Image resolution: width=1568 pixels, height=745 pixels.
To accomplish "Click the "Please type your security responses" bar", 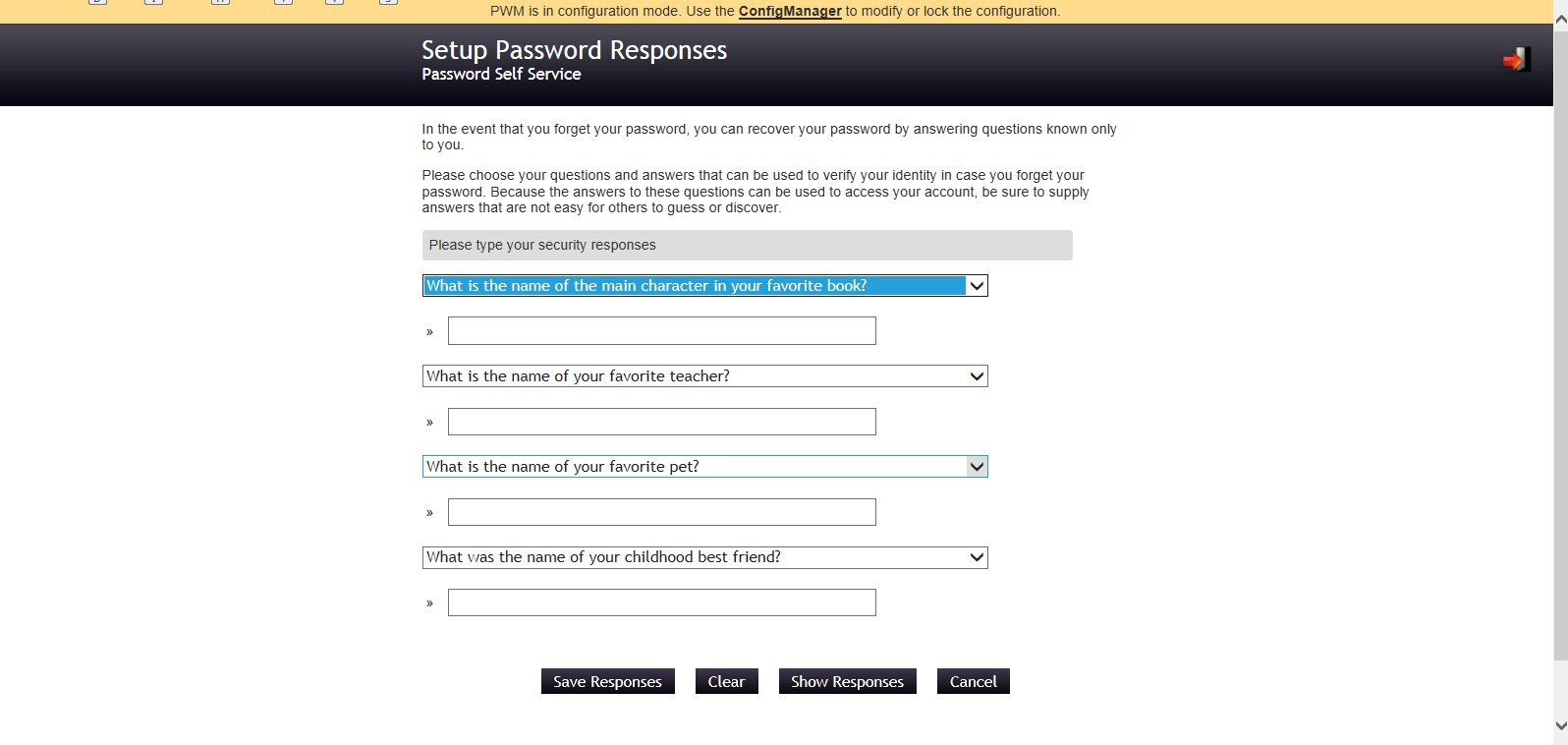I will [x=747, y=246].
